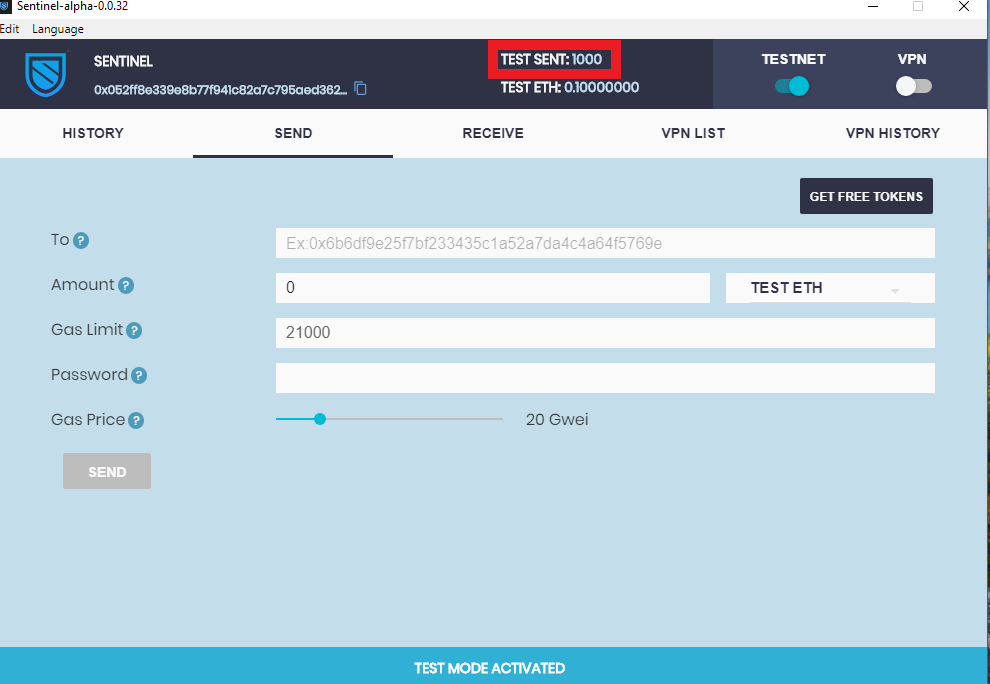Click the GET FREE TOKENS button
Screen dimensions: 990x684
tap(866, 196)
